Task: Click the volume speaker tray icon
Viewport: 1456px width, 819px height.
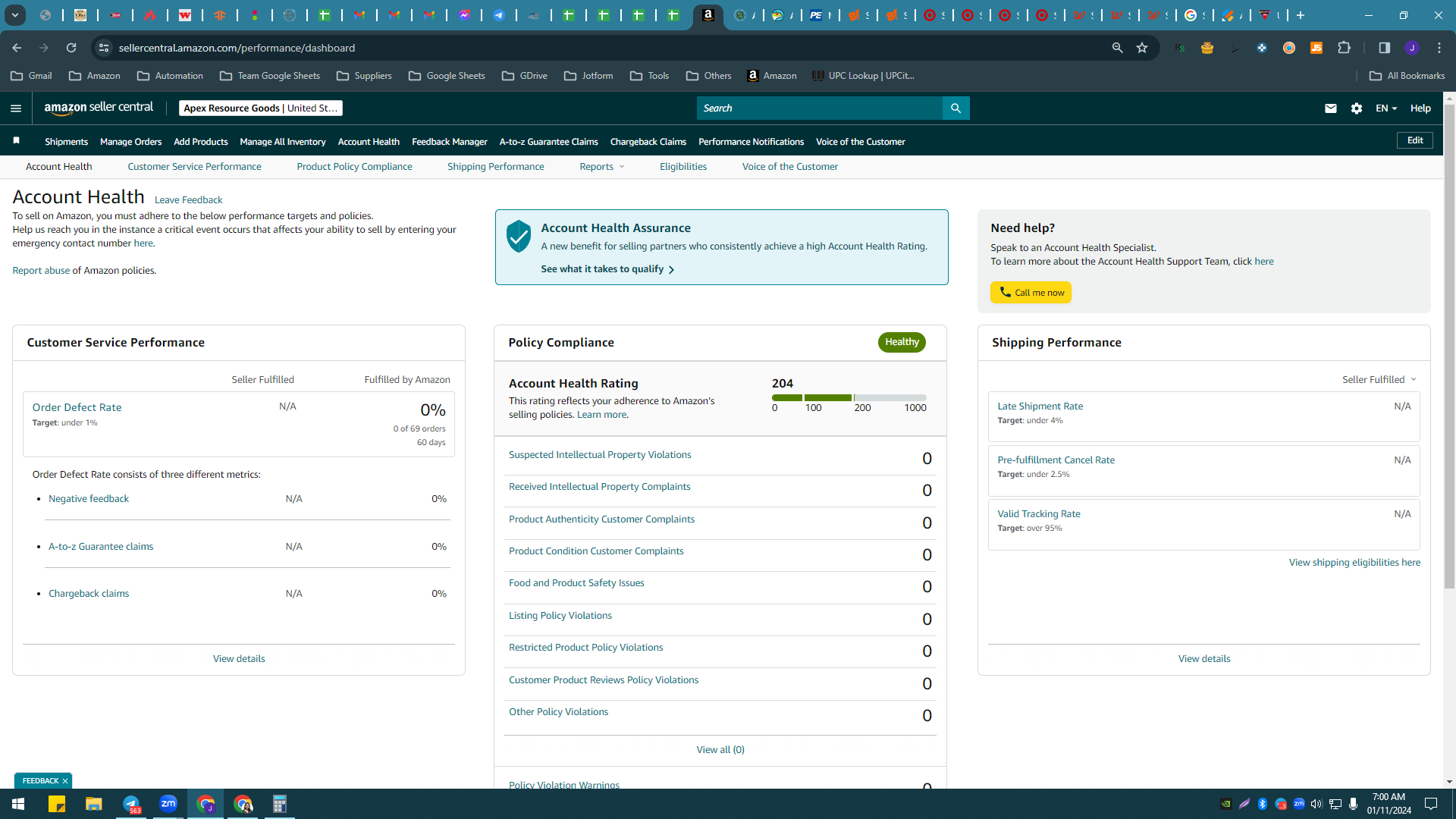Action: pyautogui.click(x=1316, y=804)
